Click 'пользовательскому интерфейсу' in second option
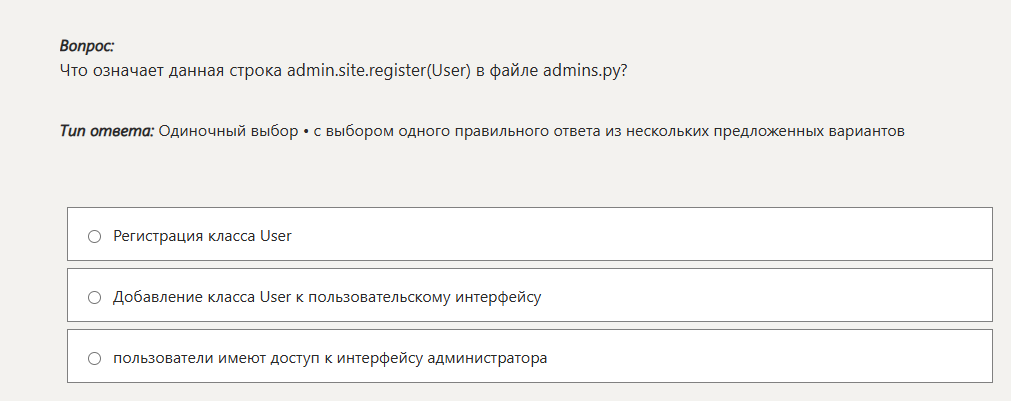The height and width of the screenshot is (401, 1011). pos(425,297)
